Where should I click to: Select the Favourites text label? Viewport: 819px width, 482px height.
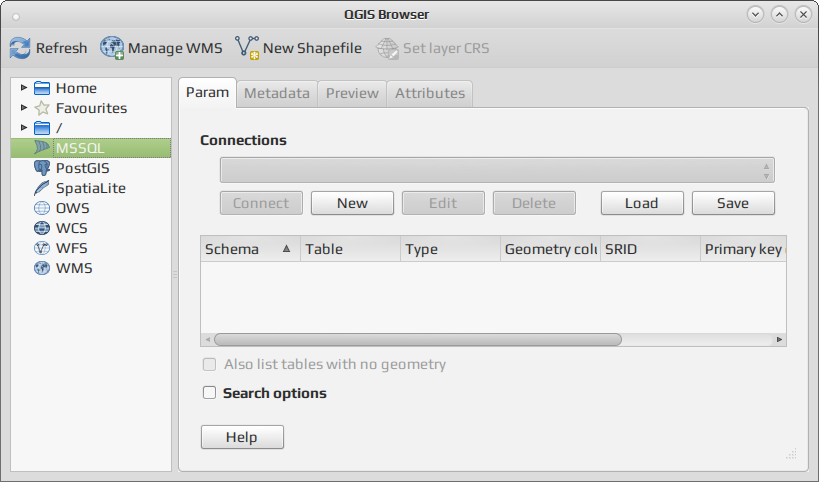[x=91, y=108]
